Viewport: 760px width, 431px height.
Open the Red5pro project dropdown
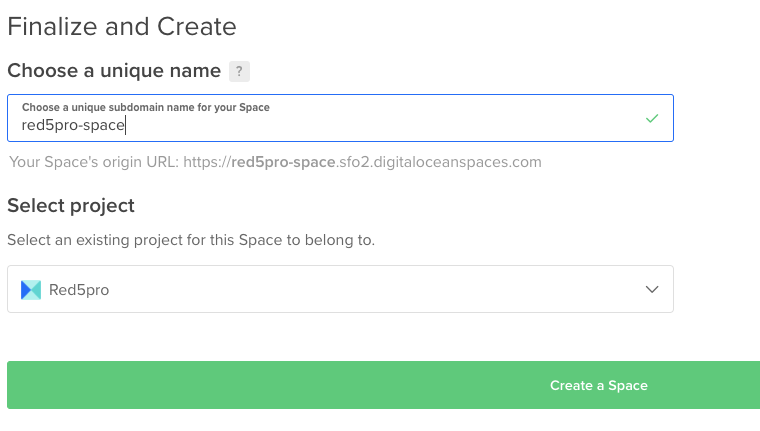pos(340,289)
